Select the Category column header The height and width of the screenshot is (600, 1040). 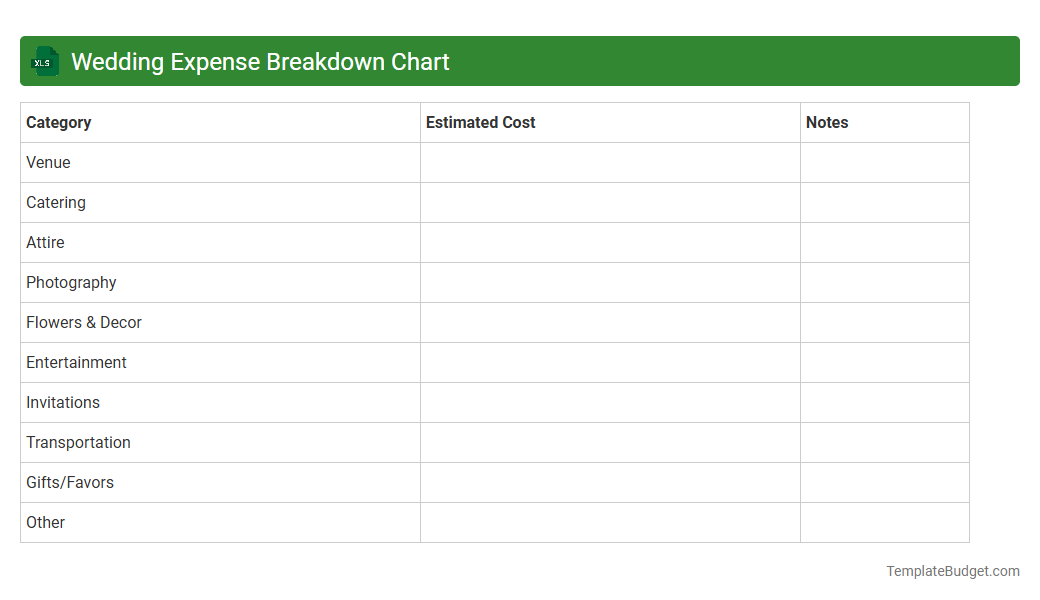click(59, 122)
